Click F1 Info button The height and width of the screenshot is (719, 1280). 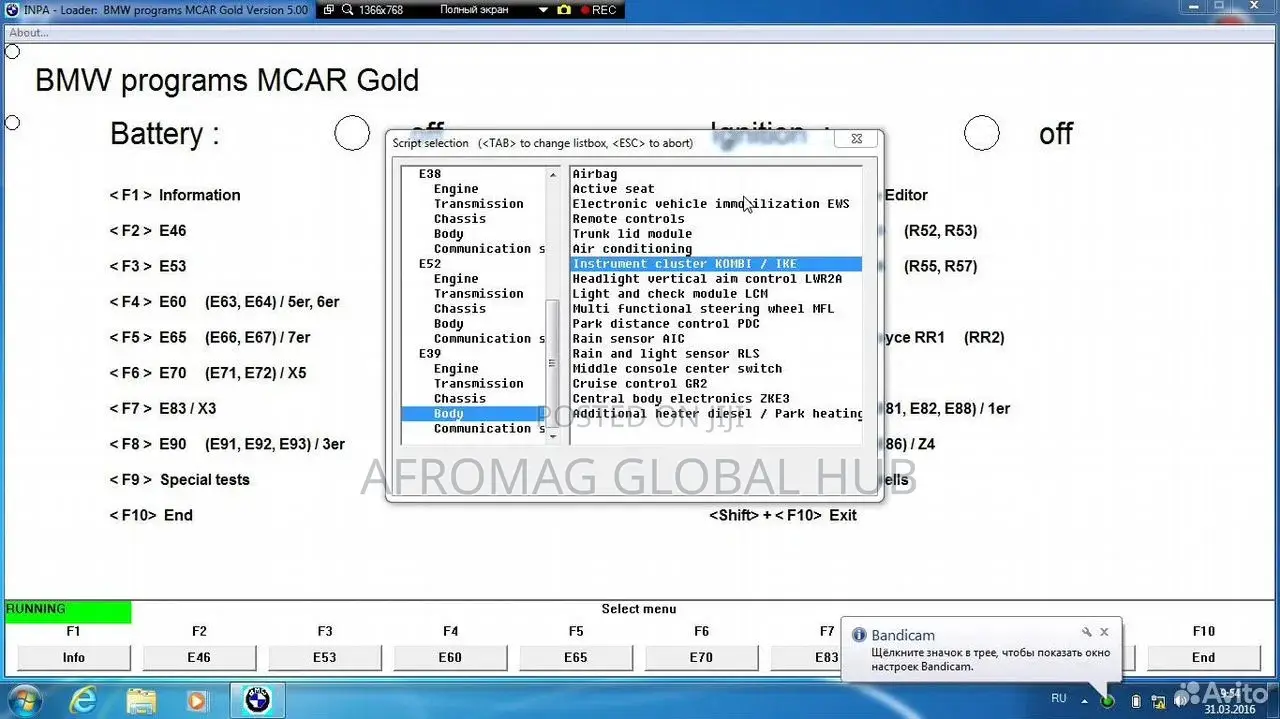pyautogui.click(x=73, y=657)
